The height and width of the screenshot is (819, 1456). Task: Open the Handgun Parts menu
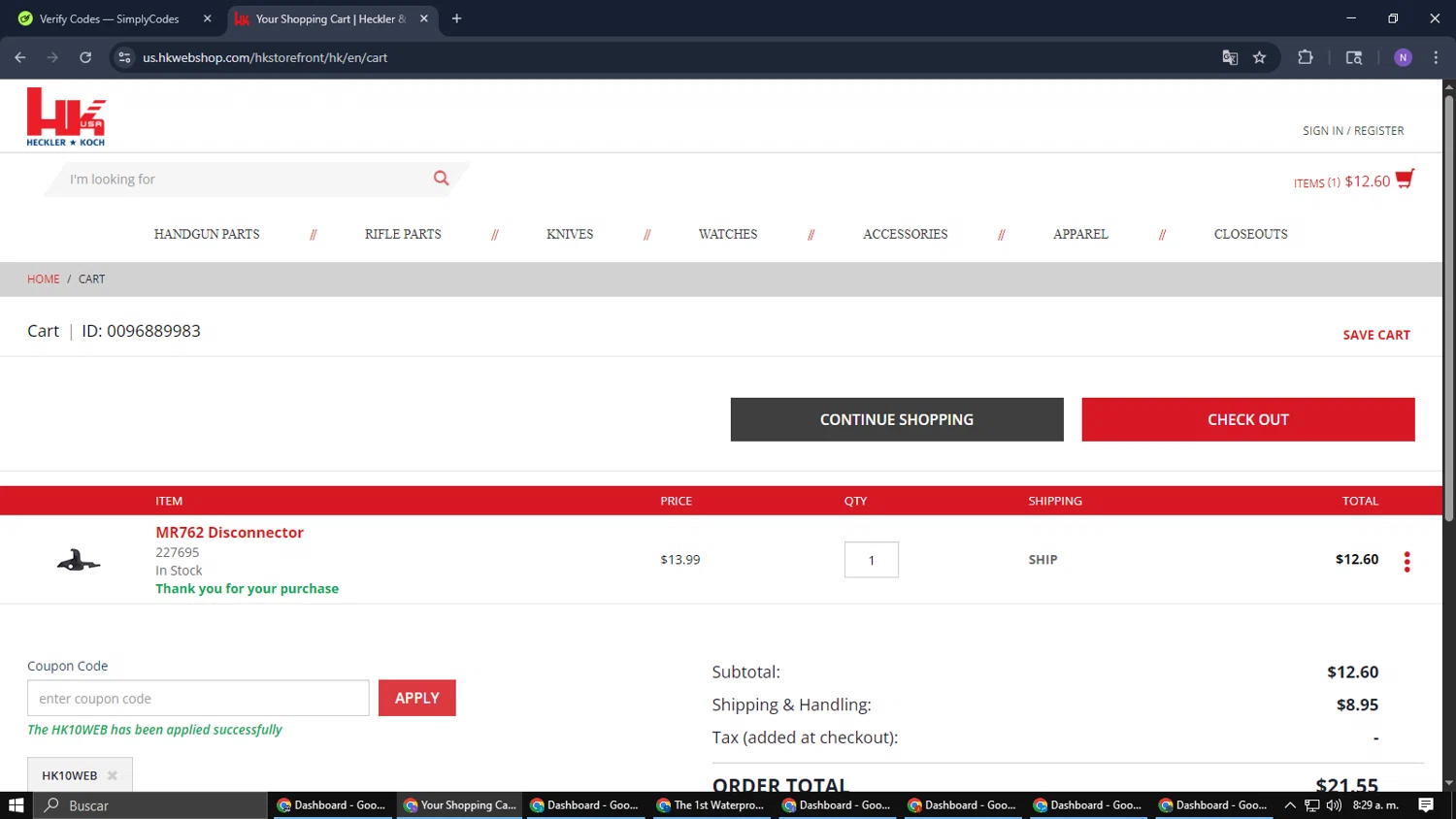(207, 234)
